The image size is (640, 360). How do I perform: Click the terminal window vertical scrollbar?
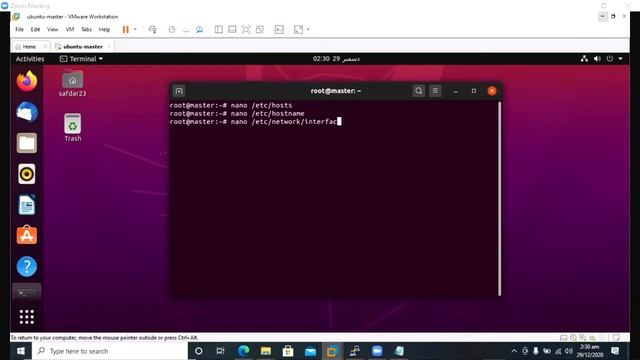coord(499,198)
